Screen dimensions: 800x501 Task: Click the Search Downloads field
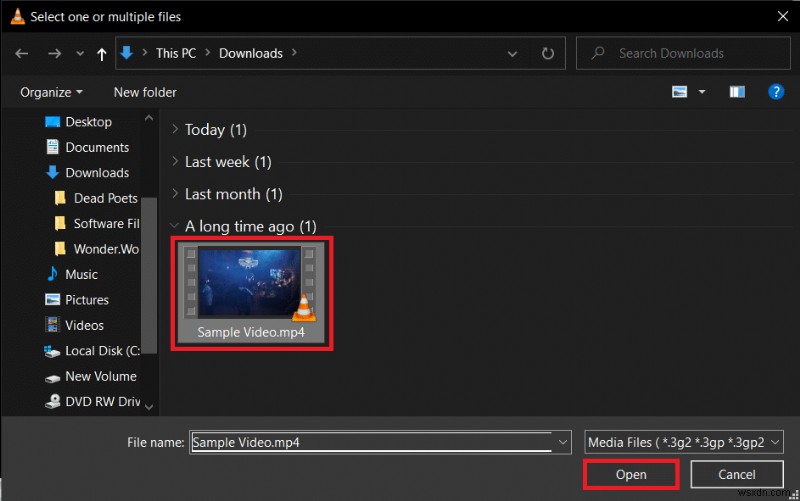(x=683, y=53)
